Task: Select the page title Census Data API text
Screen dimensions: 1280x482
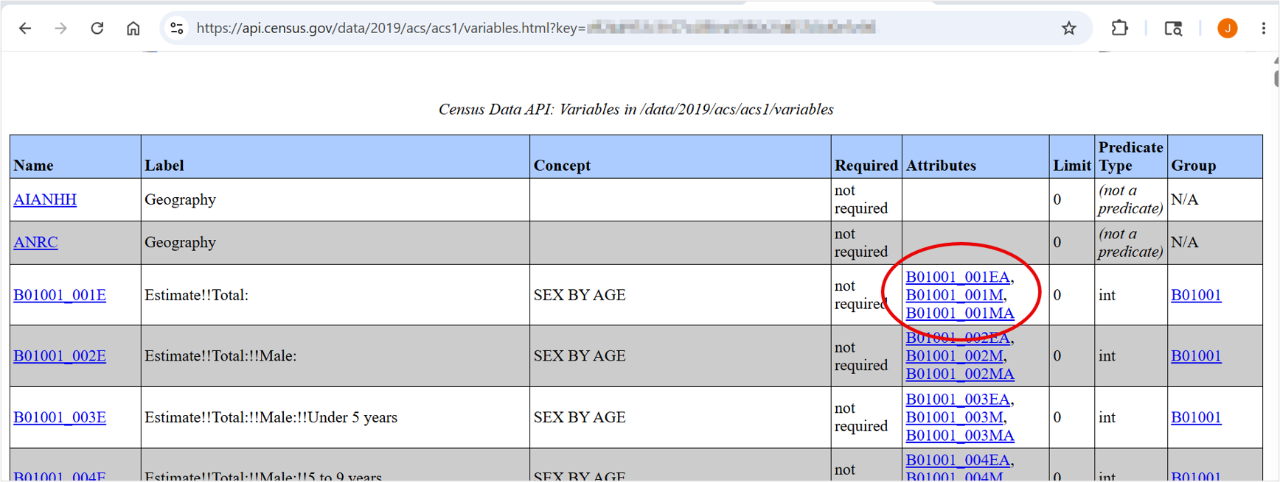Action: point(636,109)
